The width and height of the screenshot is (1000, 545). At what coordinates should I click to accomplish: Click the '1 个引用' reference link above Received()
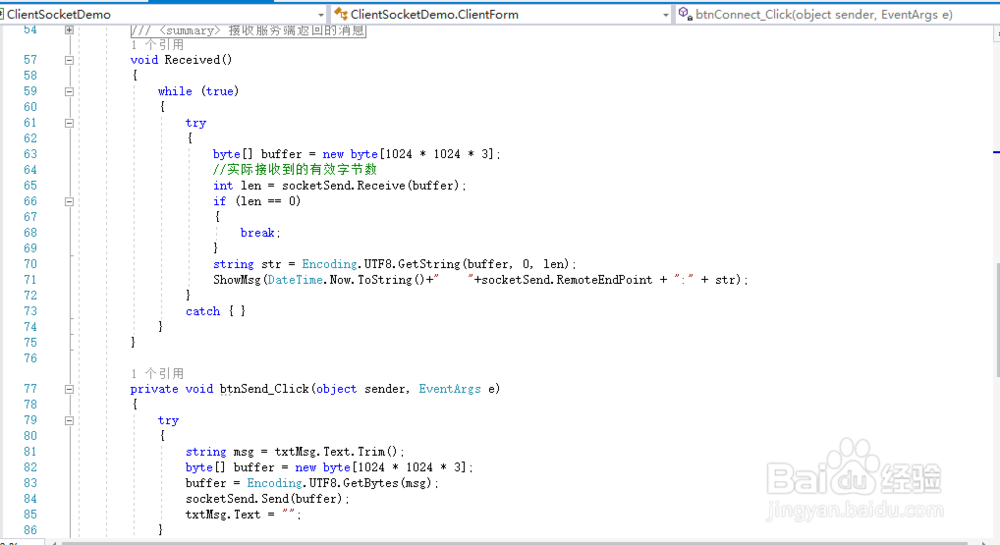(157, 45)
